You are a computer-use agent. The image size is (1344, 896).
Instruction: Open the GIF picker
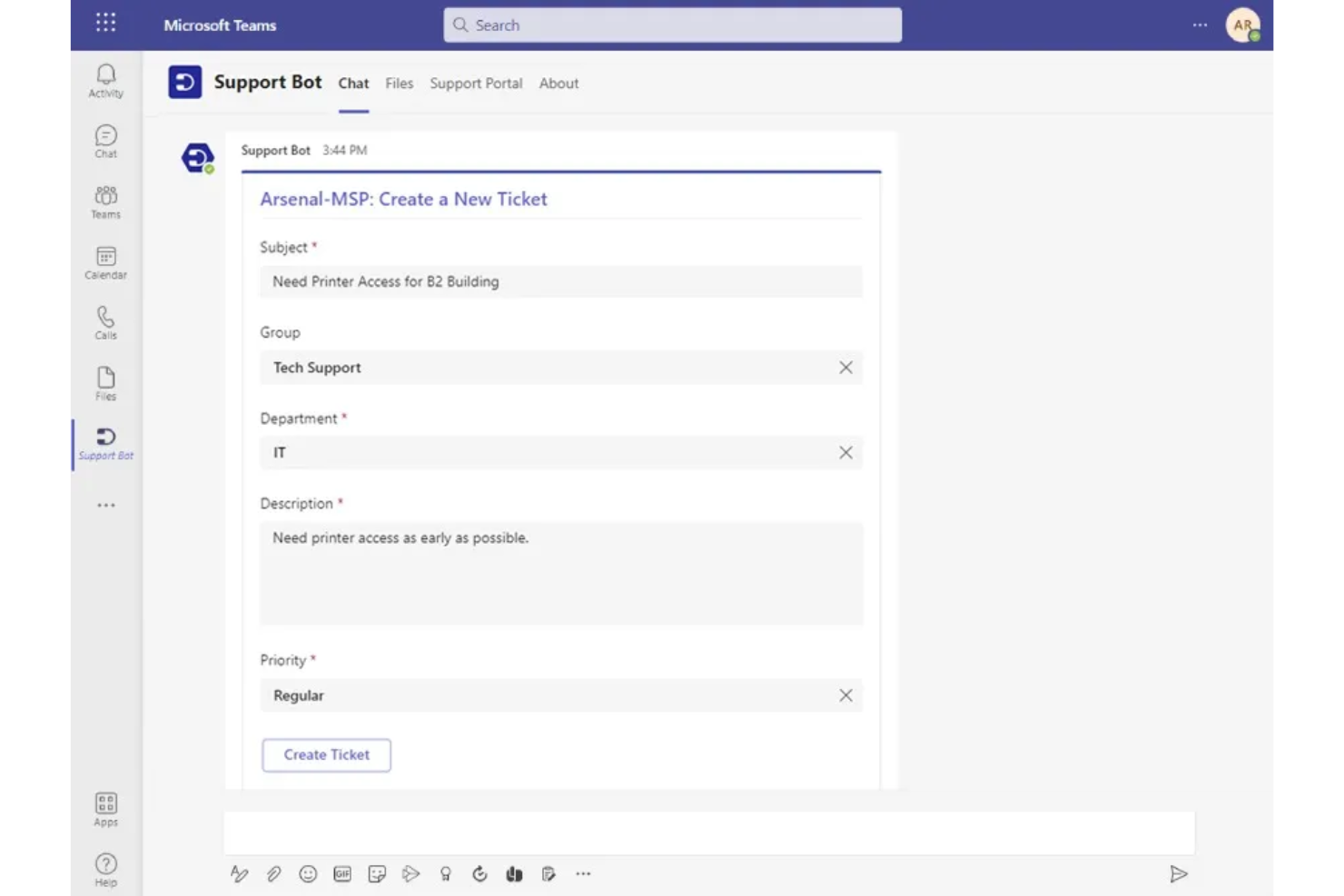342,873
